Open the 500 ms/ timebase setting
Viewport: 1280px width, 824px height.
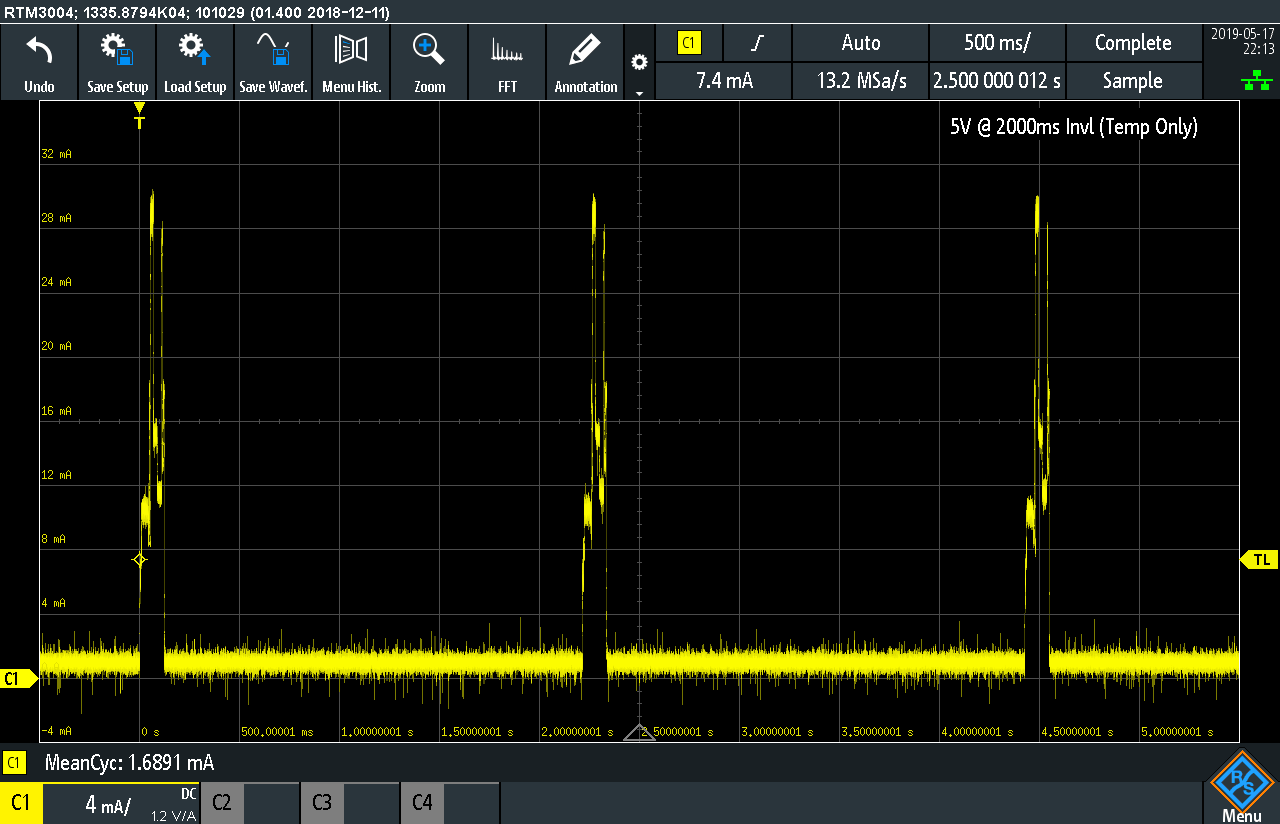coord(997,43)
